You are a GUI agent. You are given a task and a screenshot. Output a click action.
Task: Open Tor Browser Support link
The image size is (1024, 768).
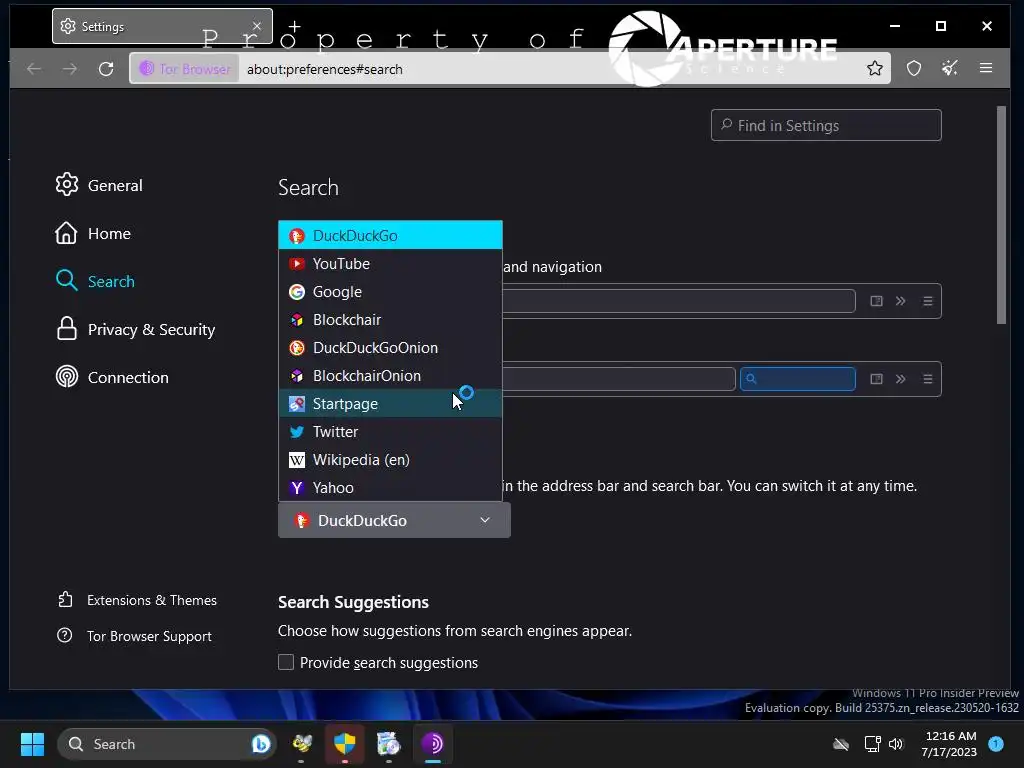135,636
